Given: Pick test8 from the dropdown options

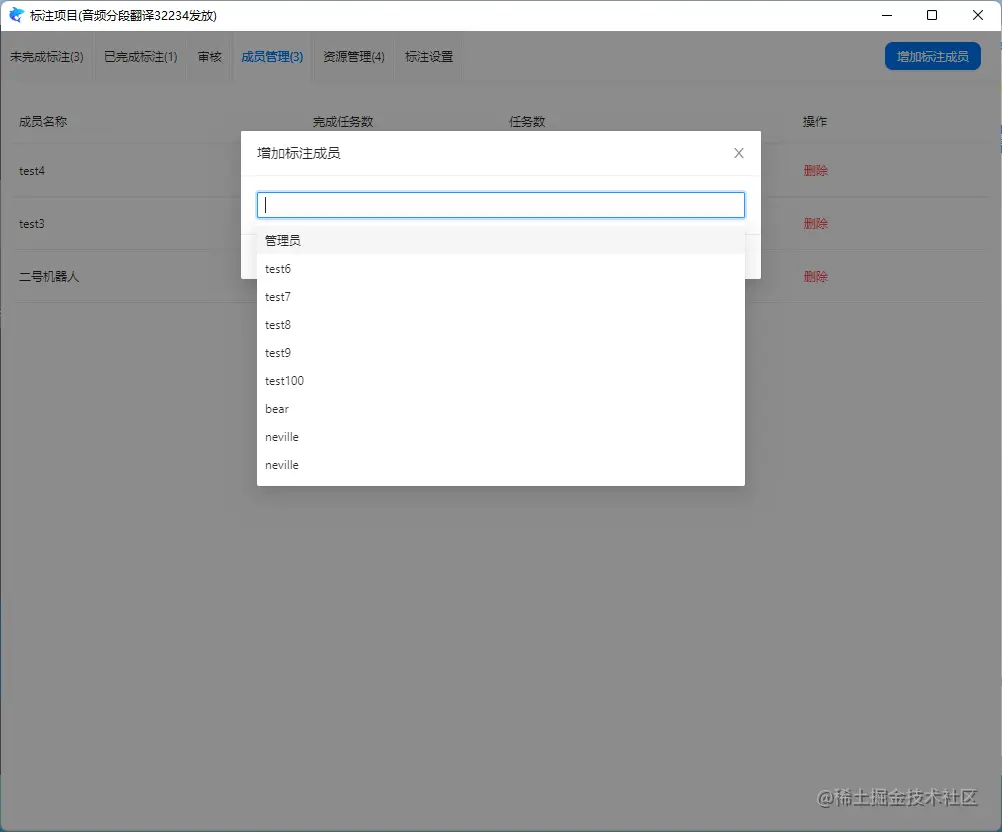Looking at the screenshot, I should [x=500, y=325].
